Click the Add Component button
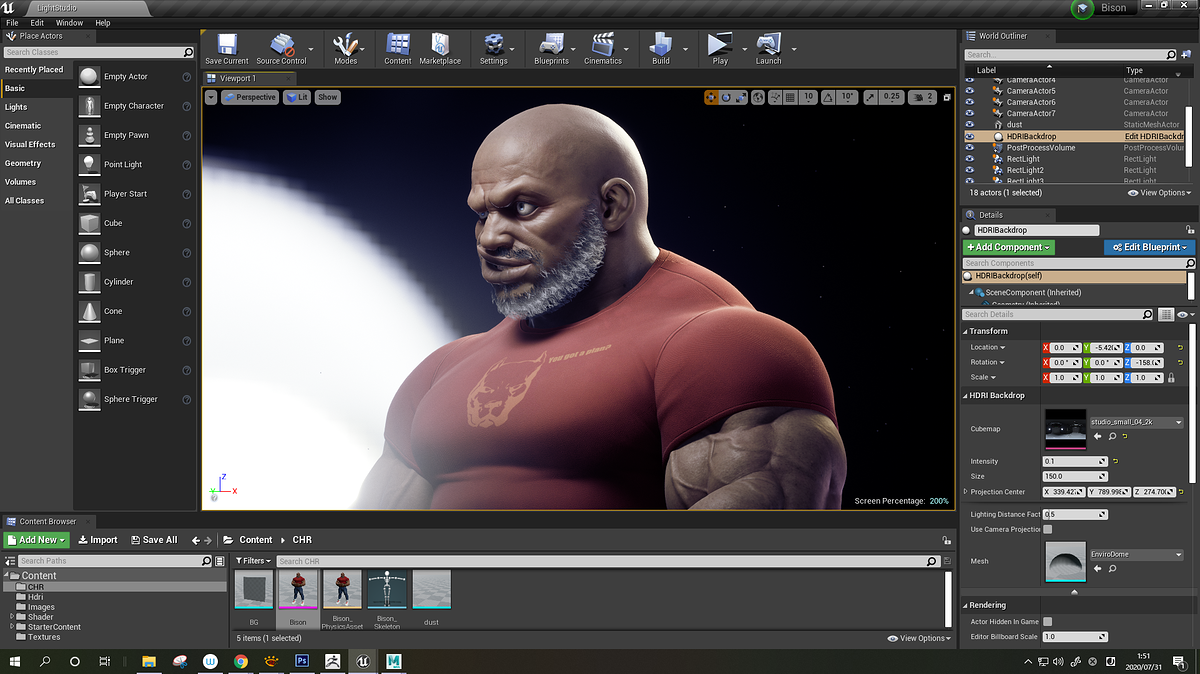Viewport: 1200px width, 674px height. (1009, 247)
